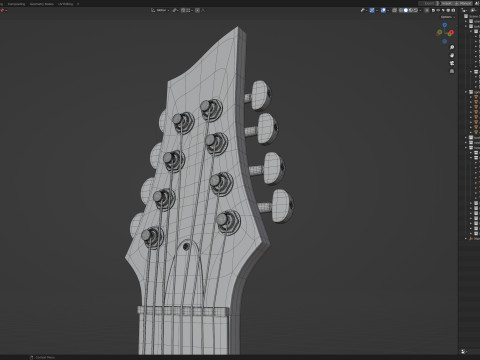Toggle viewport overlays display
Viewport: 480px width, 360px height.
click(x=383, y=10)
